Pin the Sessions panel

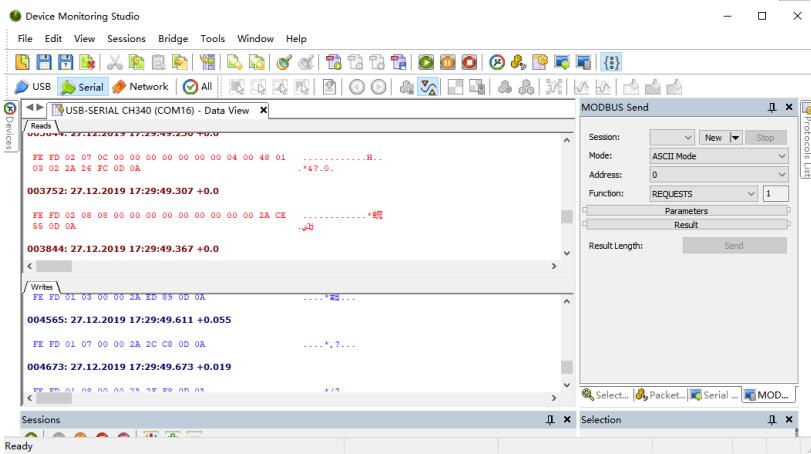point(550,419)
